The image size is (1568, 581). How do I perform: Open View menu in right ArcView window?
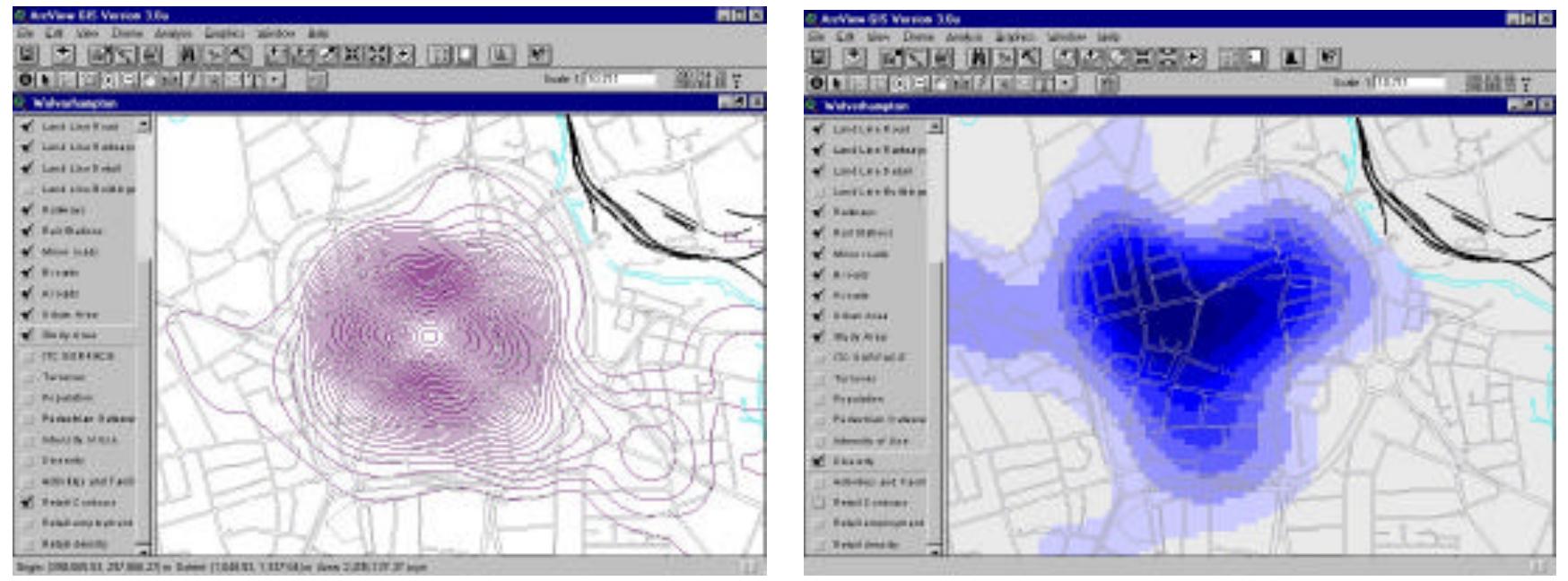(876, 37)
